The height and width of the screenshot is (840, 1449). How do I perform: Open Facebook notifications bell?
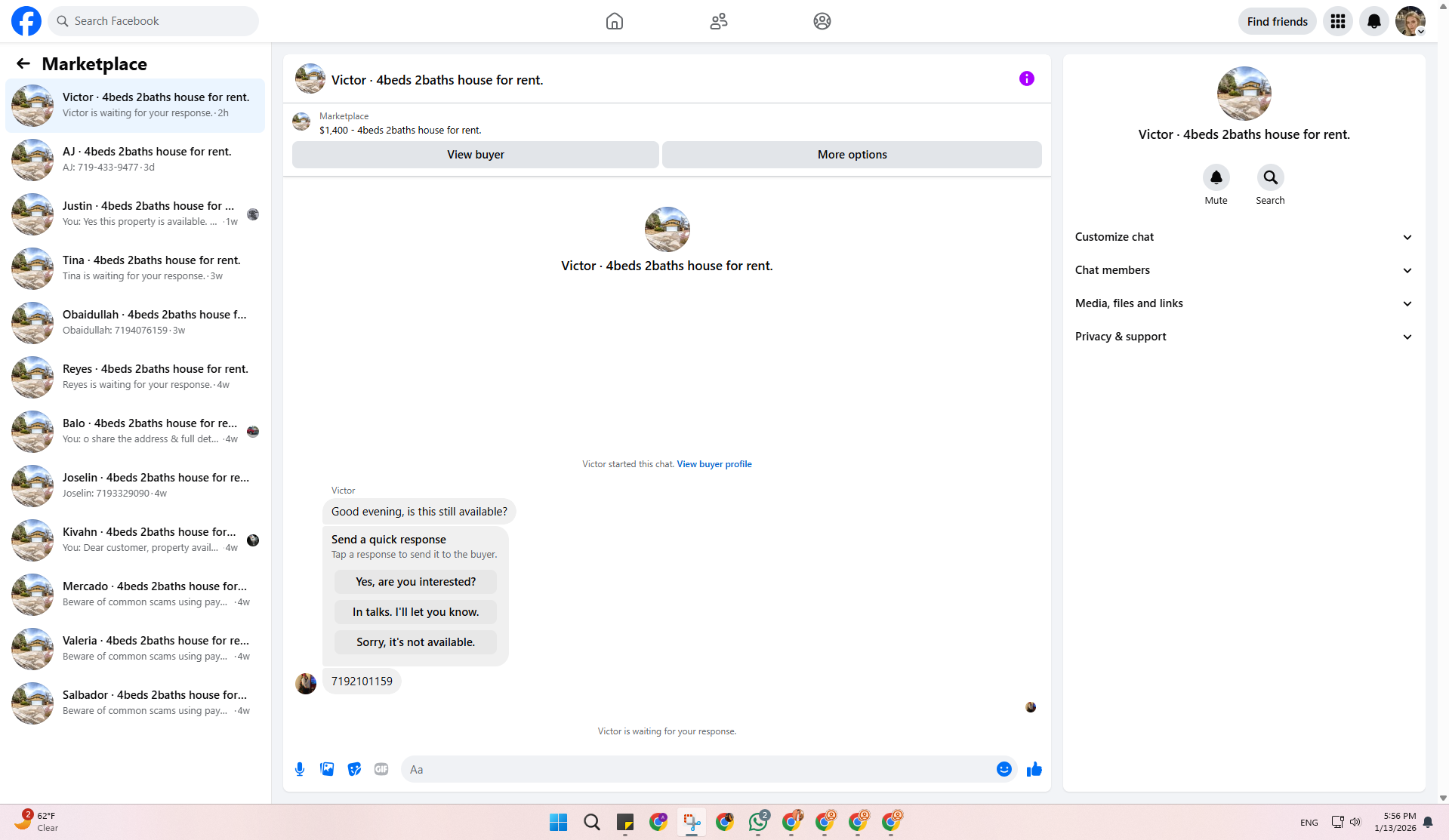tap(1374, 21)
